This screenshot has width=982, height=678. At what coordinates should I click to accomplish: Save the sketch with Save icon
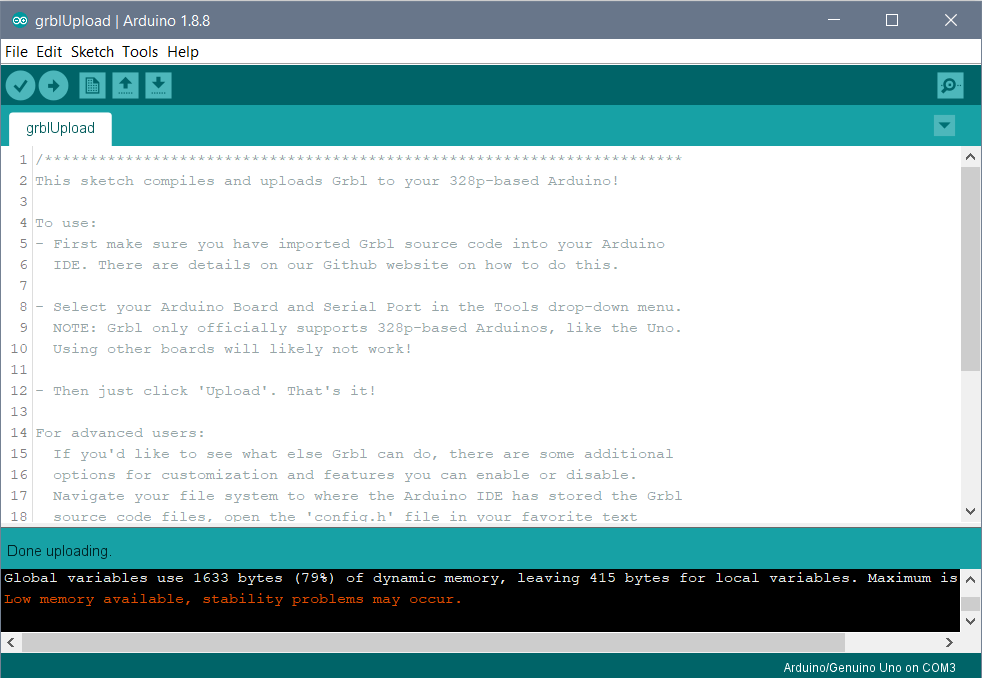158,85
